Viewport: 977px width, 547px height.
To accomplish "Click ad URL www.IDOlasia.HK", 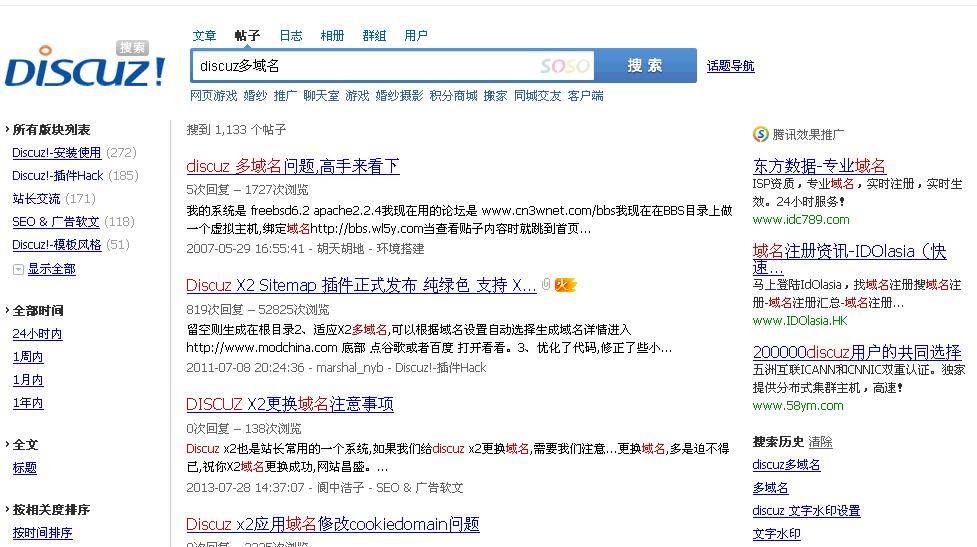I will coord(800,320).
